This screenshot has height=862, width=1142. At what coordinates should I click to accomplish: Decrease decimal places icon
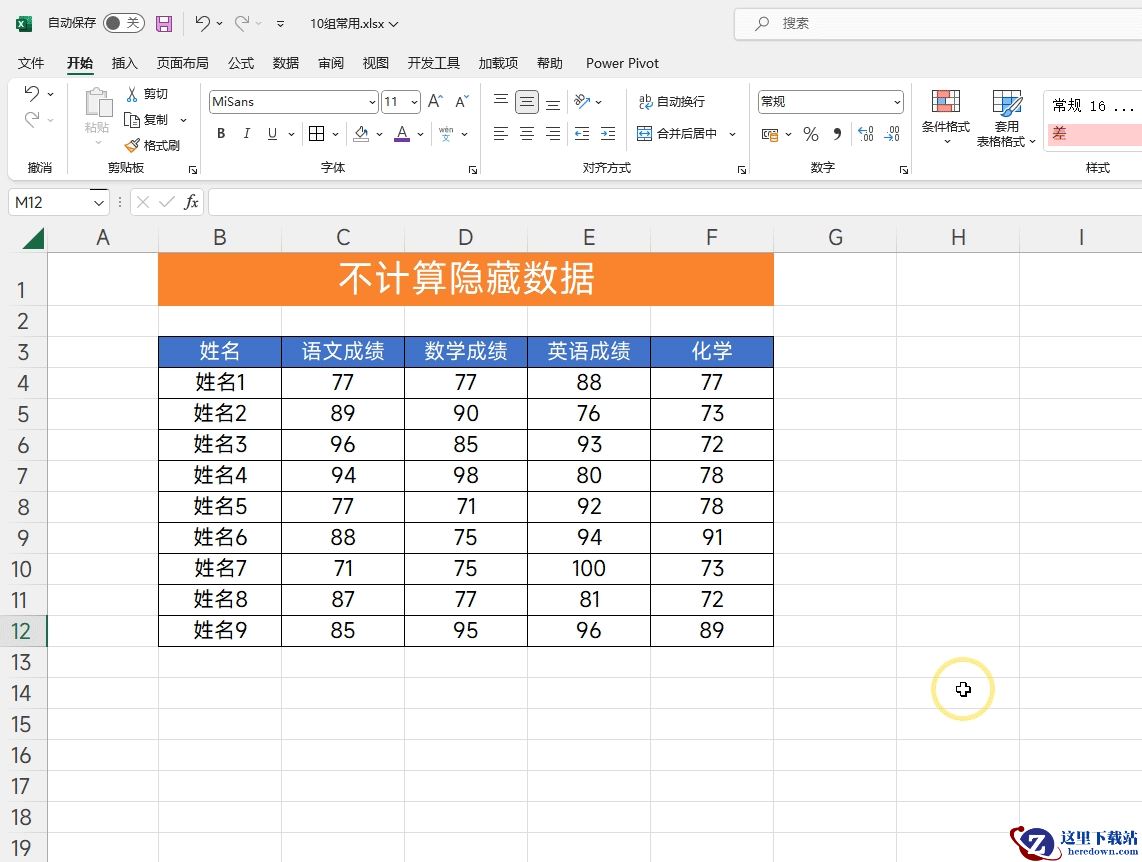(892, 134)
